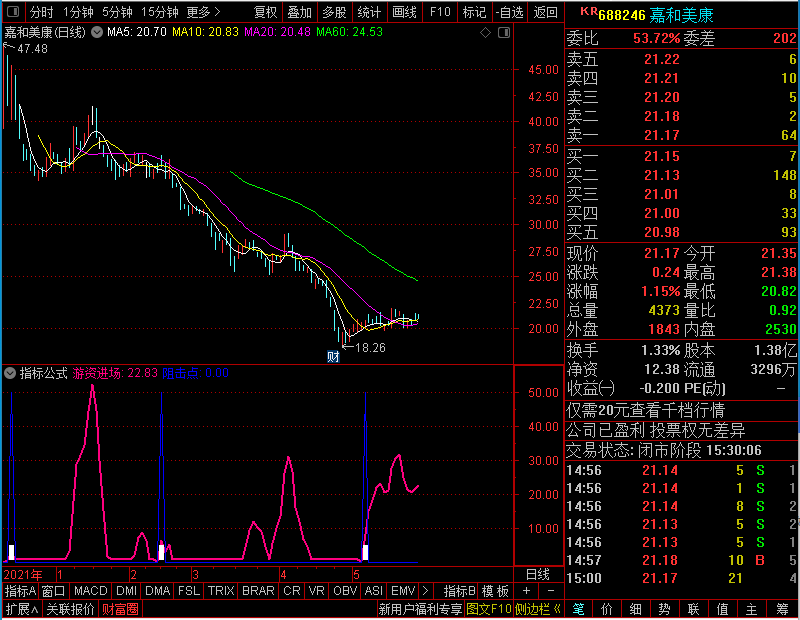
Task: Click the 返回 back button
Action: click(545, 12)
